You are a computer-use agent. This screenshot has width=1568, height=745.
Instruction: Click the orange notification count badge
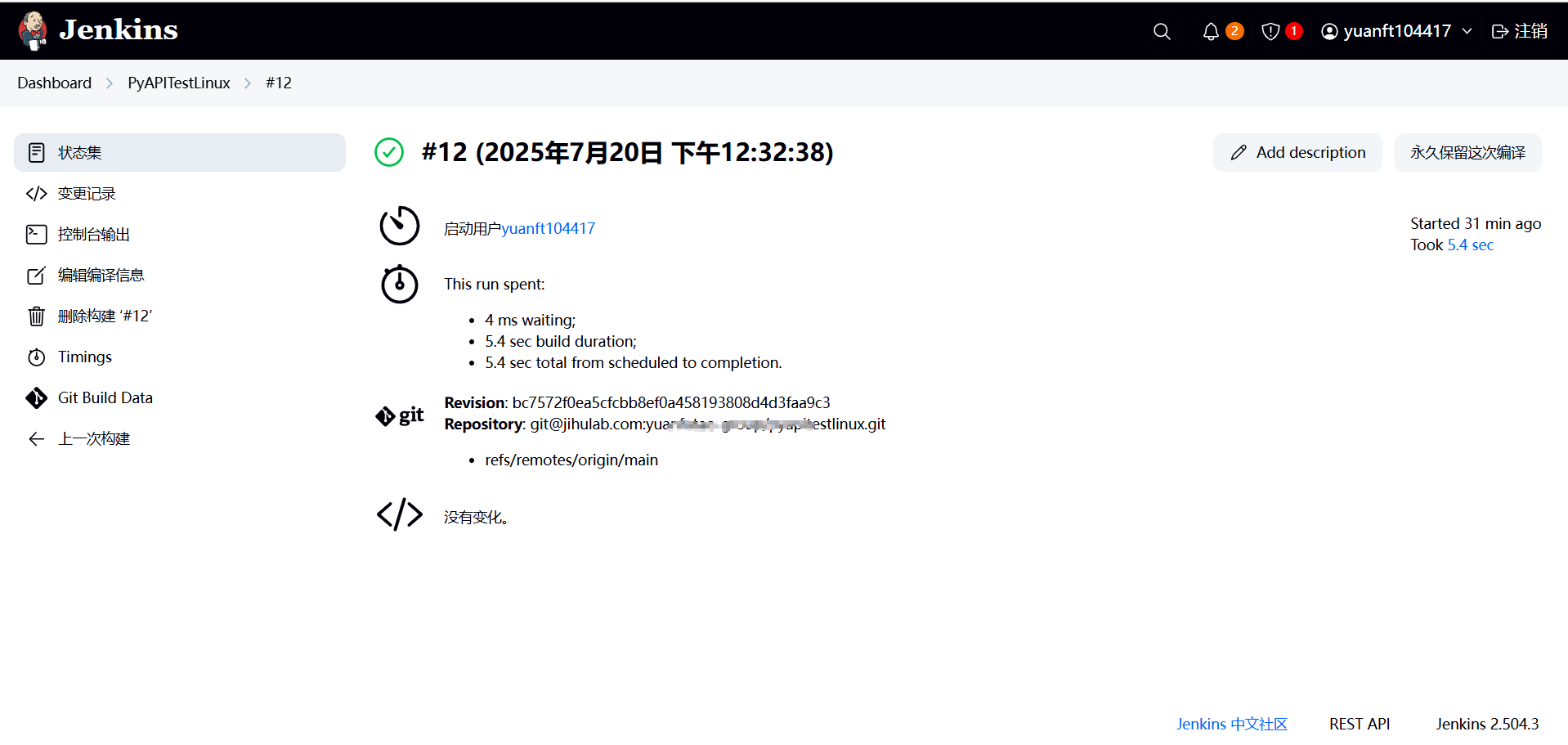tap(1234, 31)
